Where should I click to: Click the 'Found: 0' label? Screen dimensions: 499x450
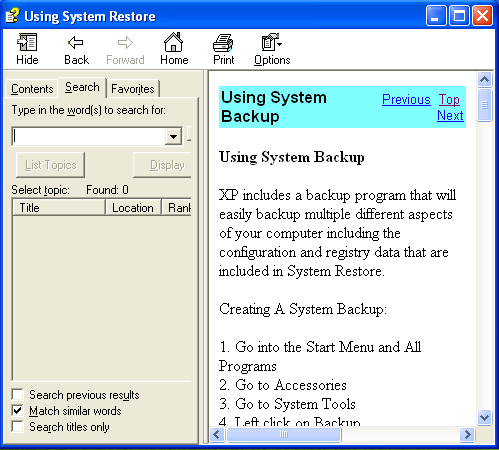tap(107, 190)
